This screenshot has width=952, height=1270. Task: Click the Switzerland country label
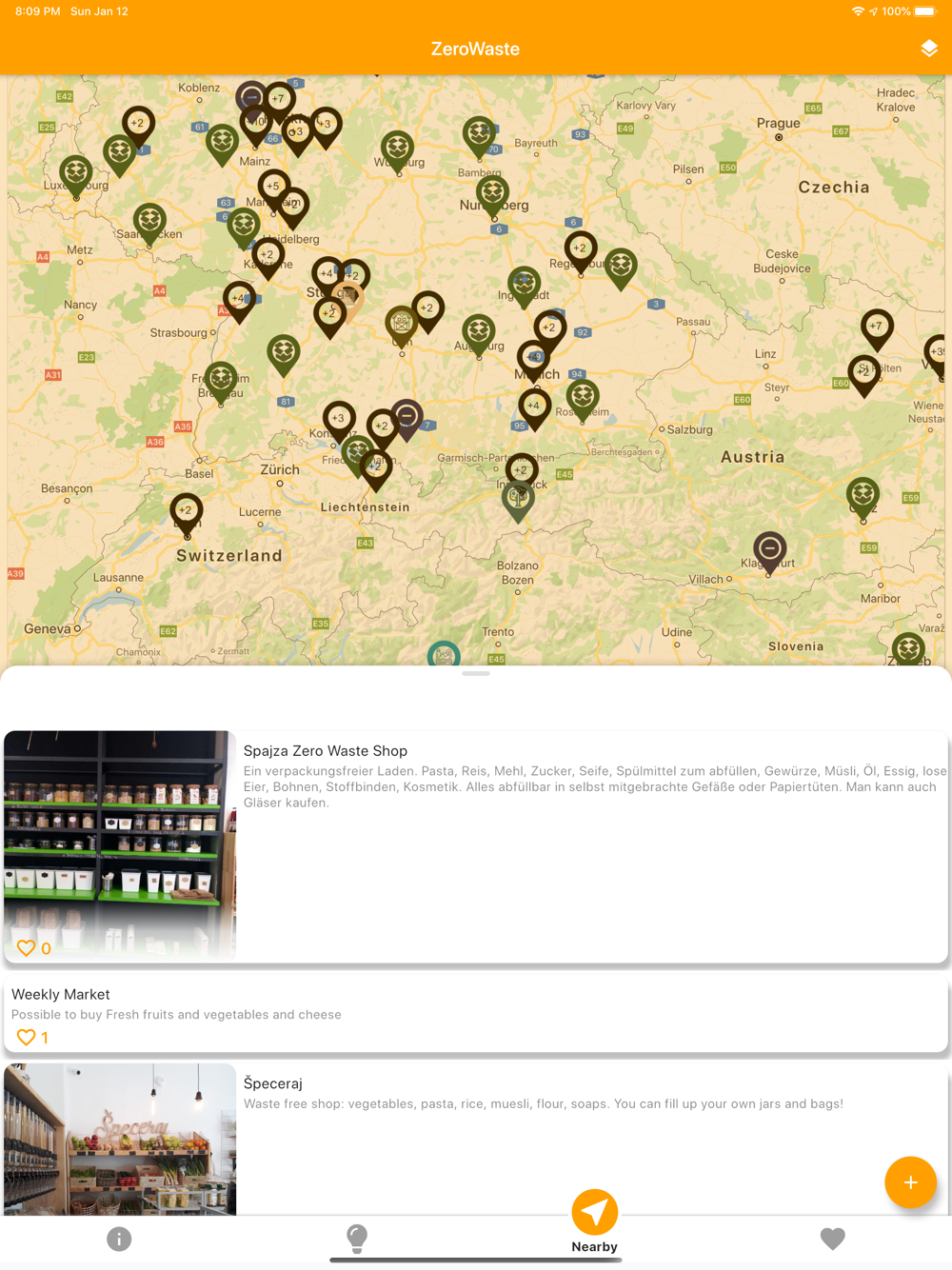[x=229, y=556]
